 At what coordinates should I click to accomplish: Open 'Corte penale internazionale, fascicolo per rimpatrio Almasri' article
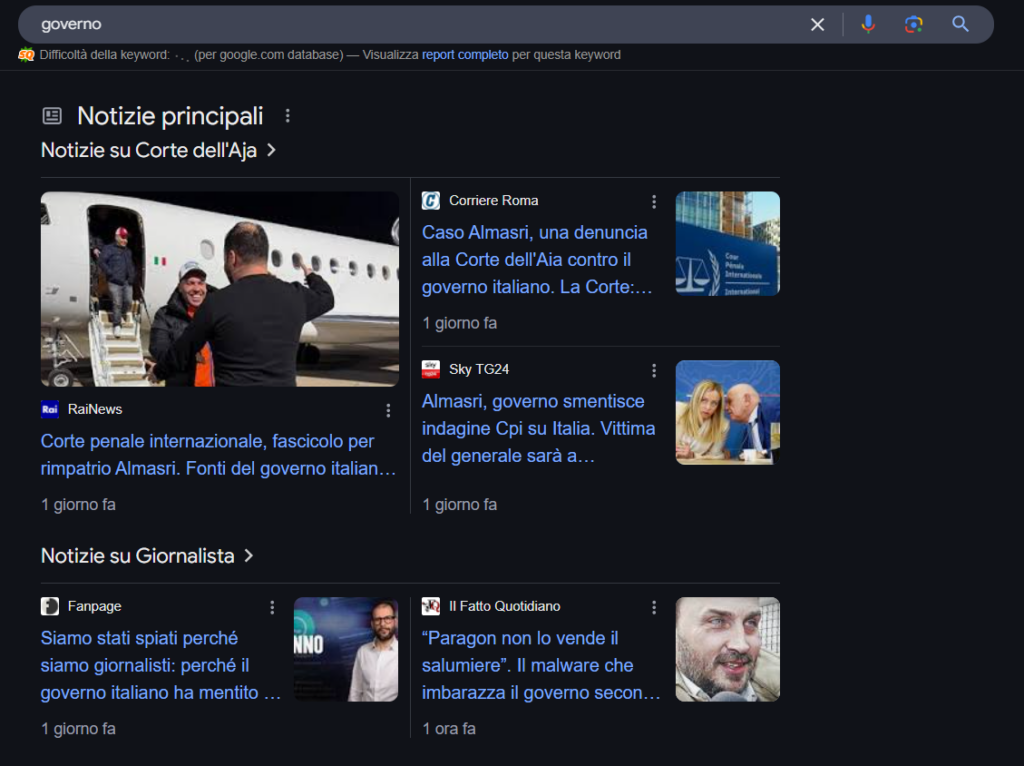[x=218, y=455]
